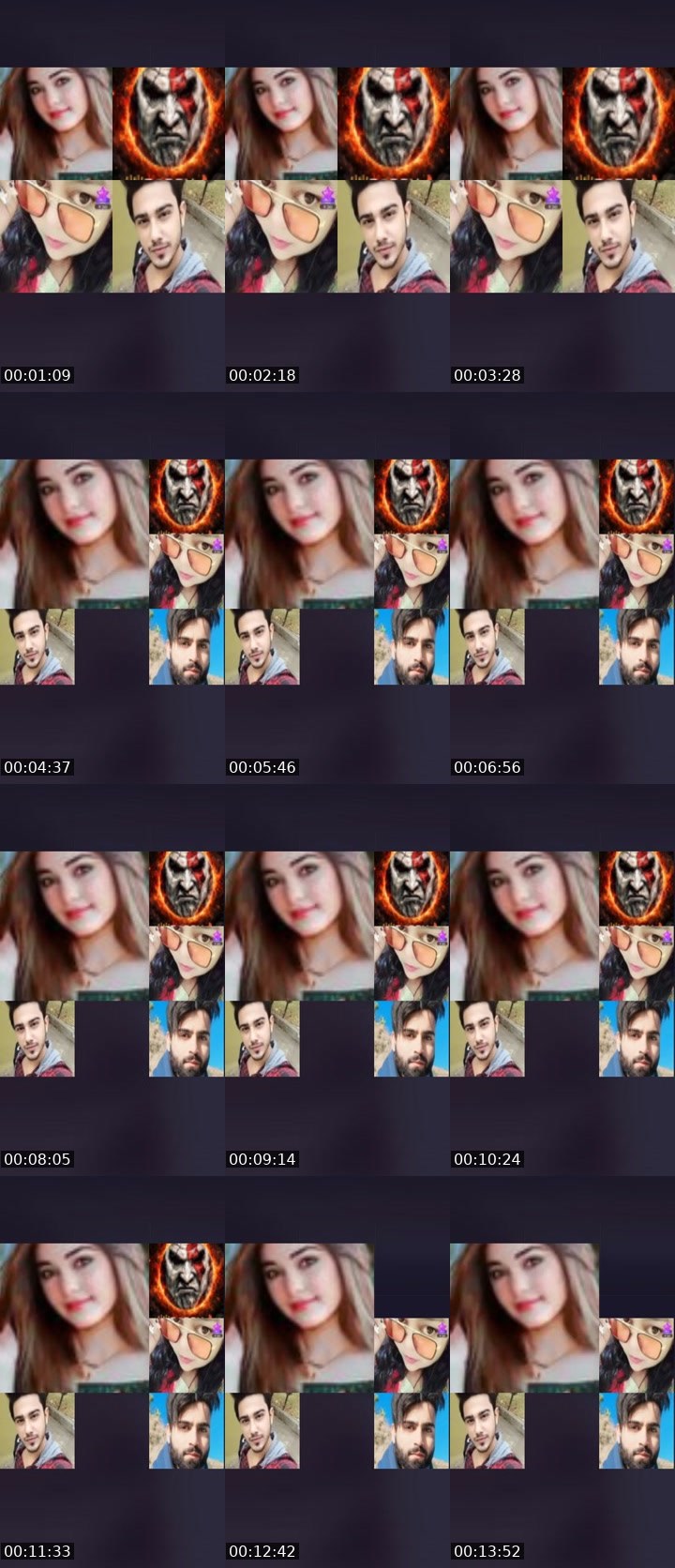Click the 00:08:05 timestamp label
The width and height of the screenshot is (675, 1568).
pos(37,1159)
